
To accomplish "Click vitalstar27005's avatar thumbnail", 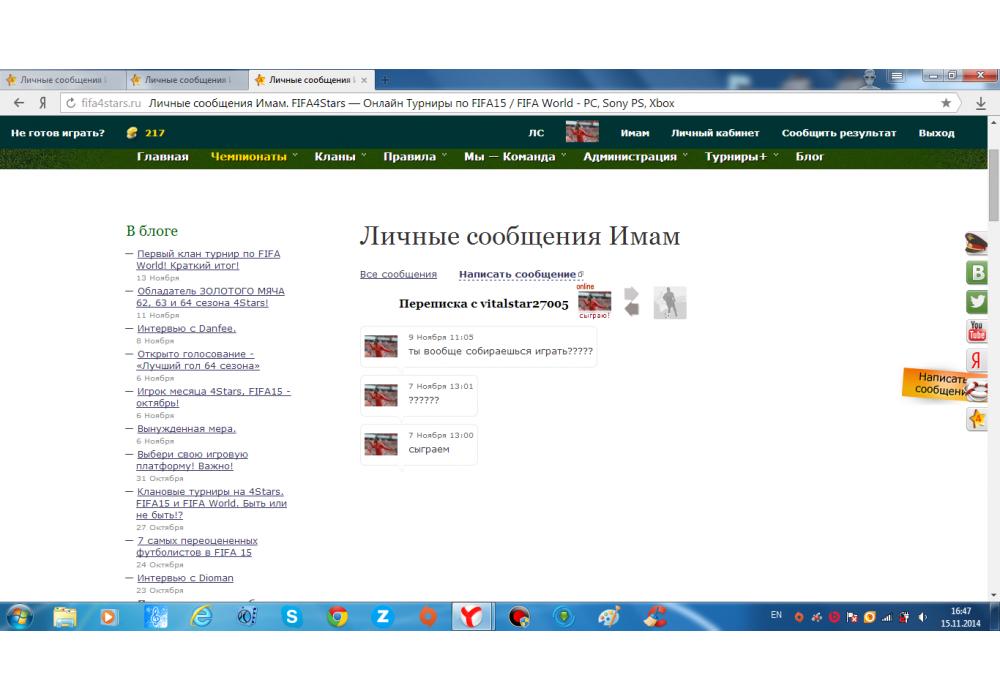I will tap(594, 303).
